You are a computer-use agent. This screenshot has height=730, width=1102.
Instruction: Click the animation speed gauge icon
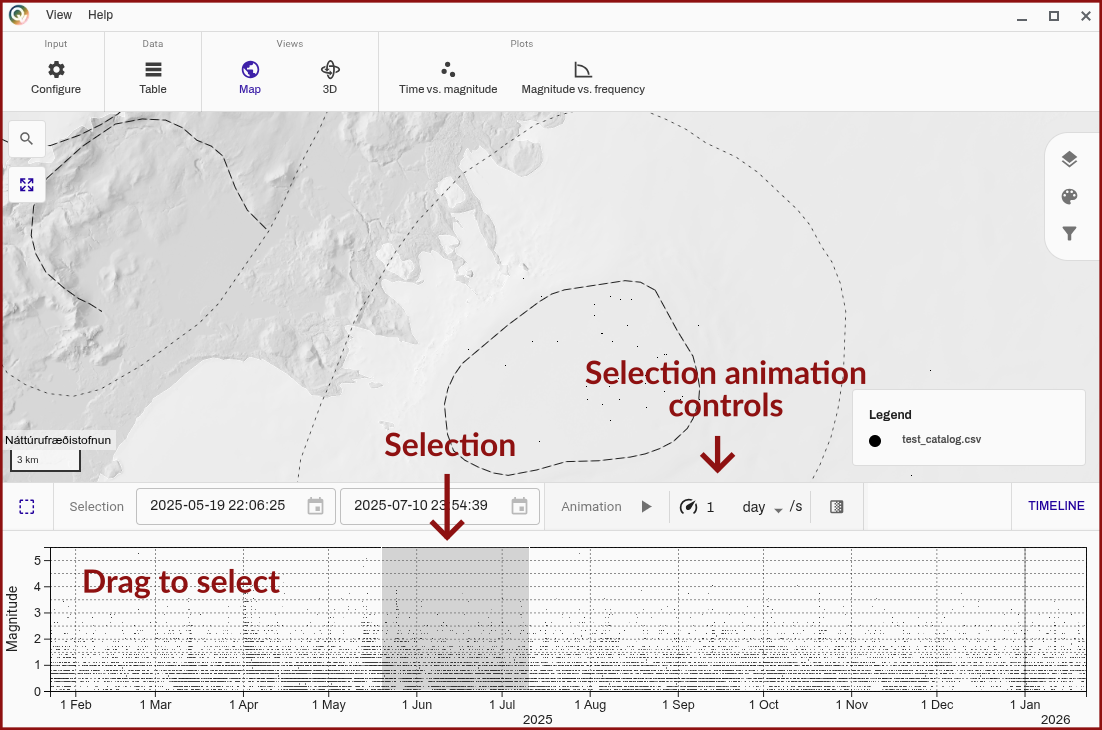tap(689, 507)
